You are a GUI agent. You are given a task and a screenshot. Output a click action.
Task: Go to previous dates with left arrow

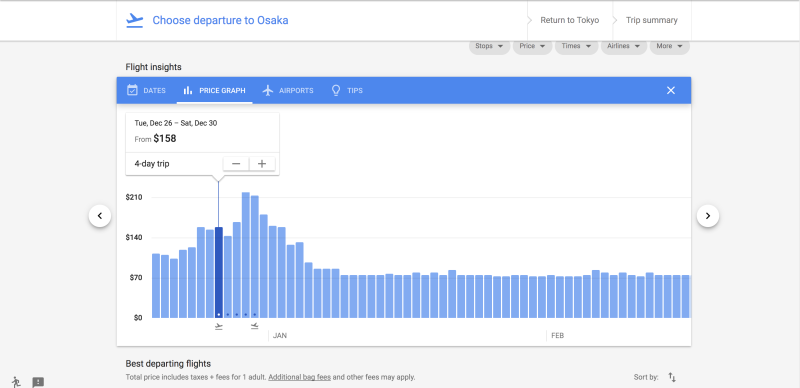coord(100,216)
